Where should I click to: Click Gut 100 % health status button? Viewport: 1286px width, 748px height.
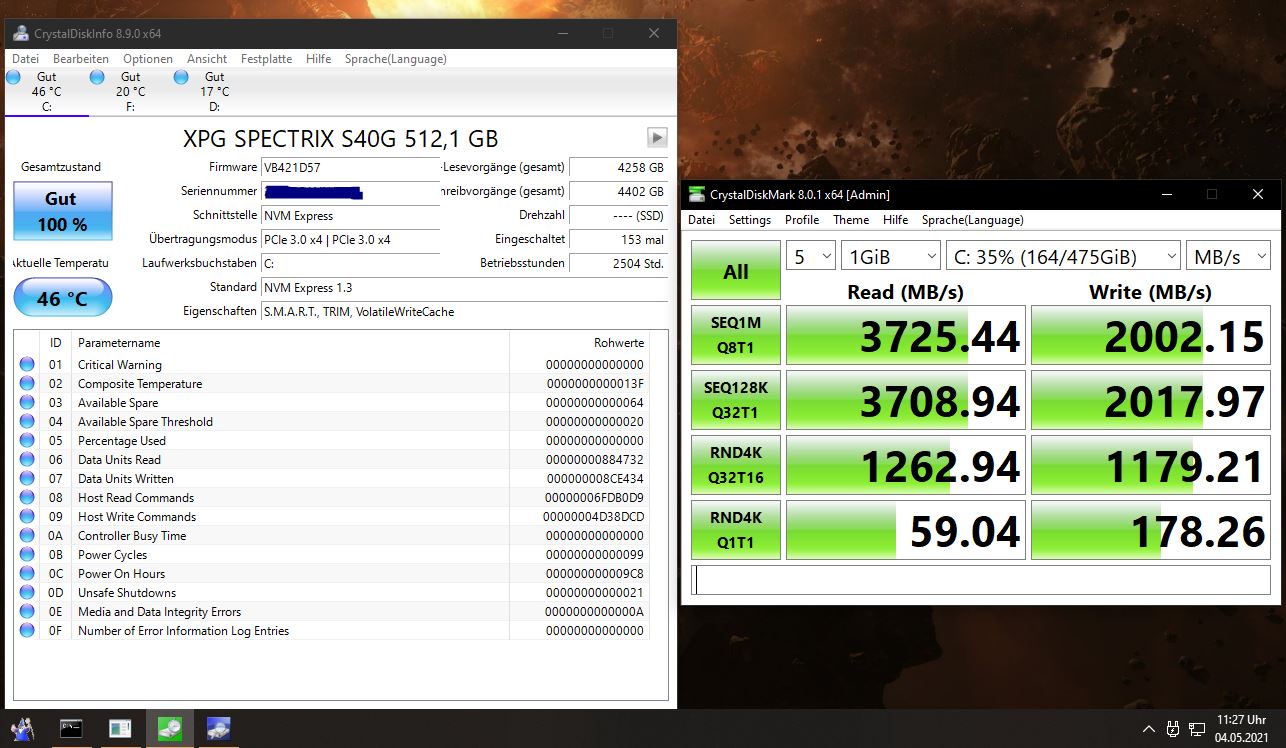click(x=63, y=211)
